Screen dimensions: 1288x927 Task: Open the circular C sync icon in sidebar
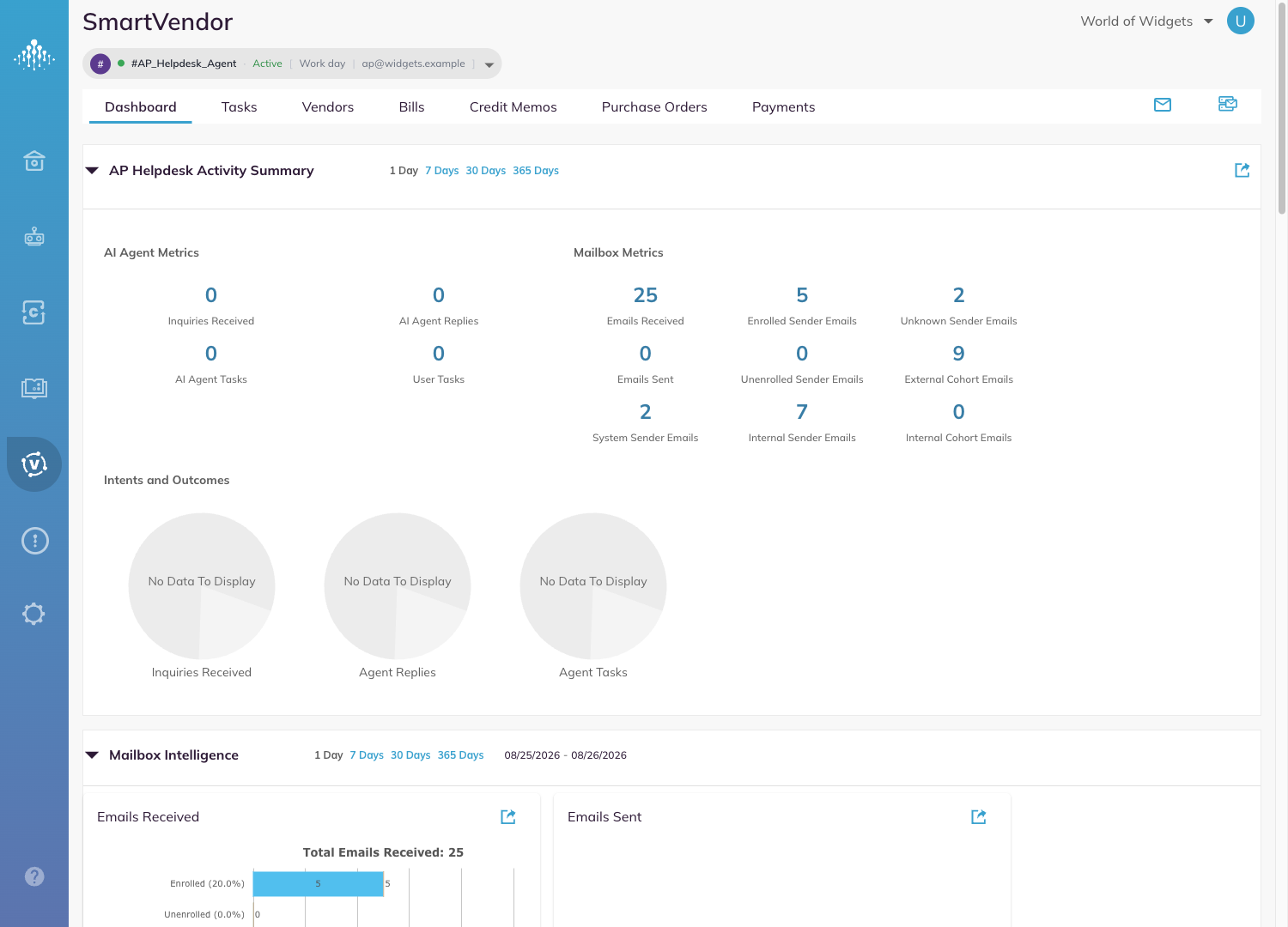click(x=34, y=312)
